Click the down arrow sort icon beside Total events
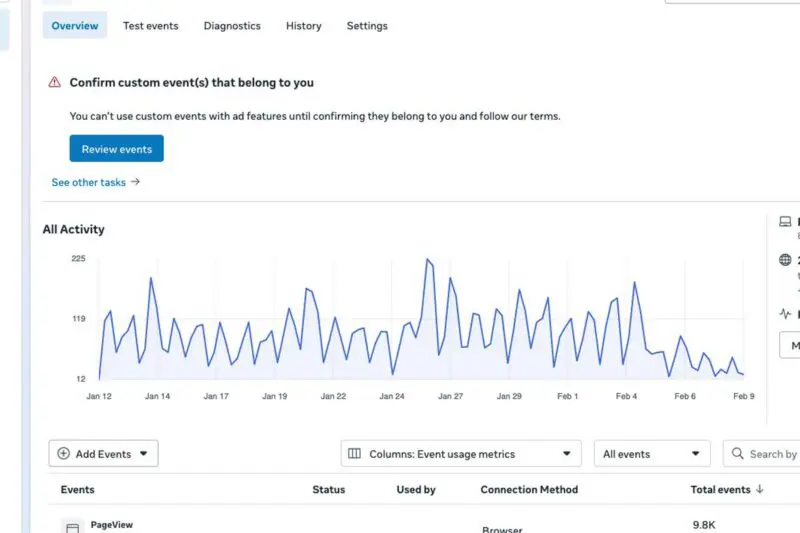This screenshot has width=800, height=533. [x=760, y=489]
